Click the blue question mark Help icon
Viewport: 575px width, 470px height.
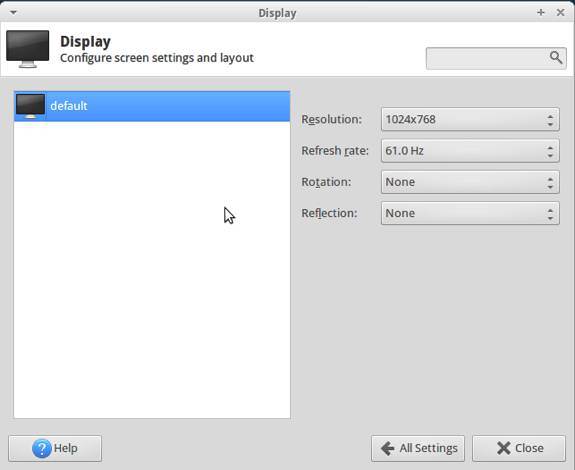coord(42,448)
